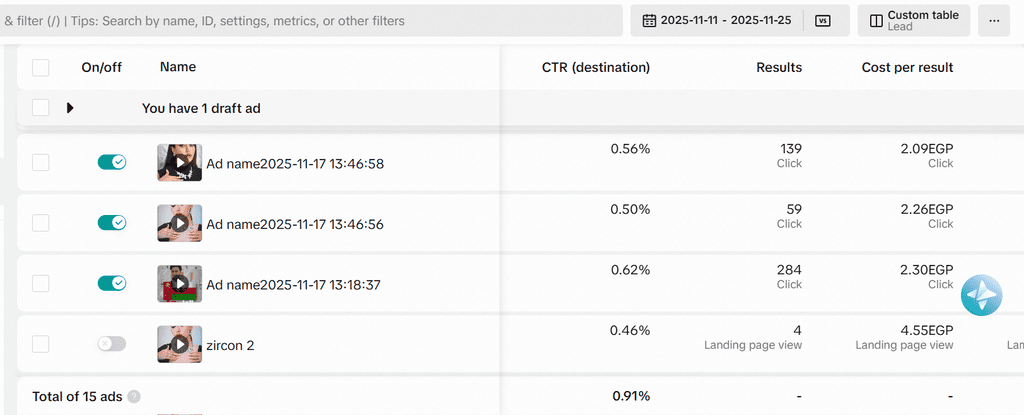1024x415 pixels.
Task: Open the Custom table Lead dropdown
Action: click(x=913, y=21)
